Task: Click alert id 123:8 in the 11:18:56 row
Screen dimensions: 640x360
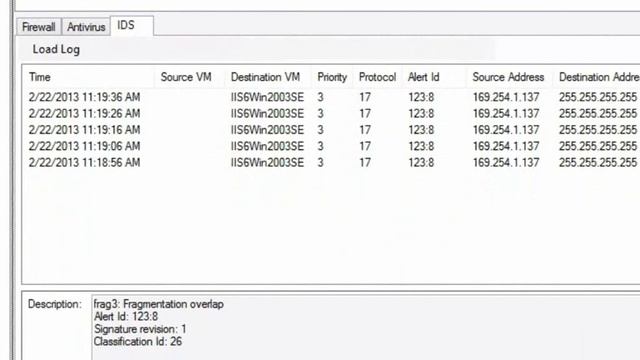Action: pos(421,162)
